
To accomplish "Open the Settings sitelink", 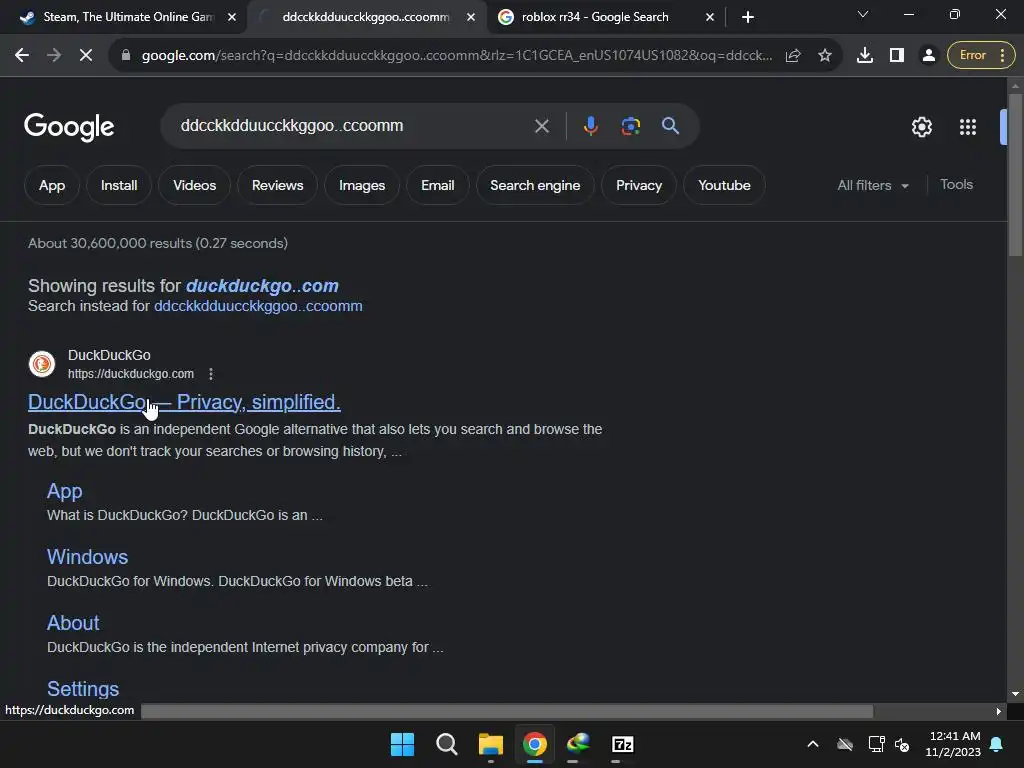I will pos(83,689).
